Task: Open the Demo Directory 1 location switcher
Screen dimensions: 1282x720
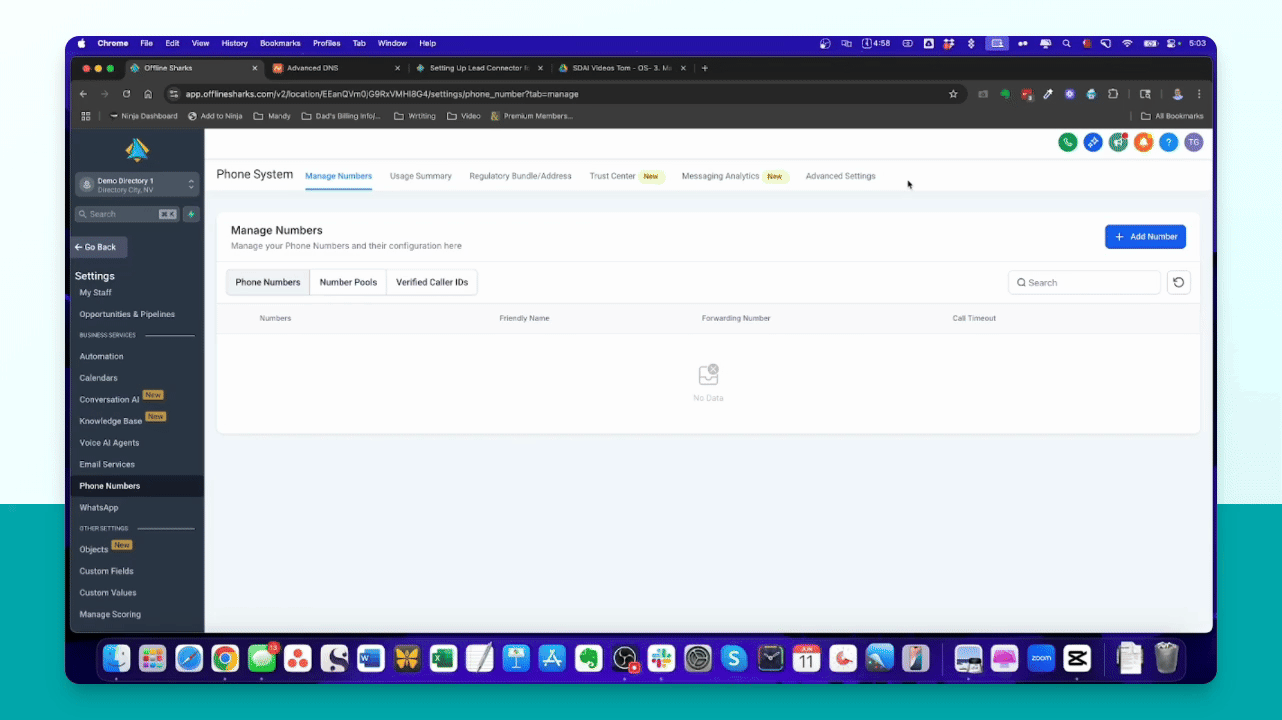Action: [x=137, y=185]
